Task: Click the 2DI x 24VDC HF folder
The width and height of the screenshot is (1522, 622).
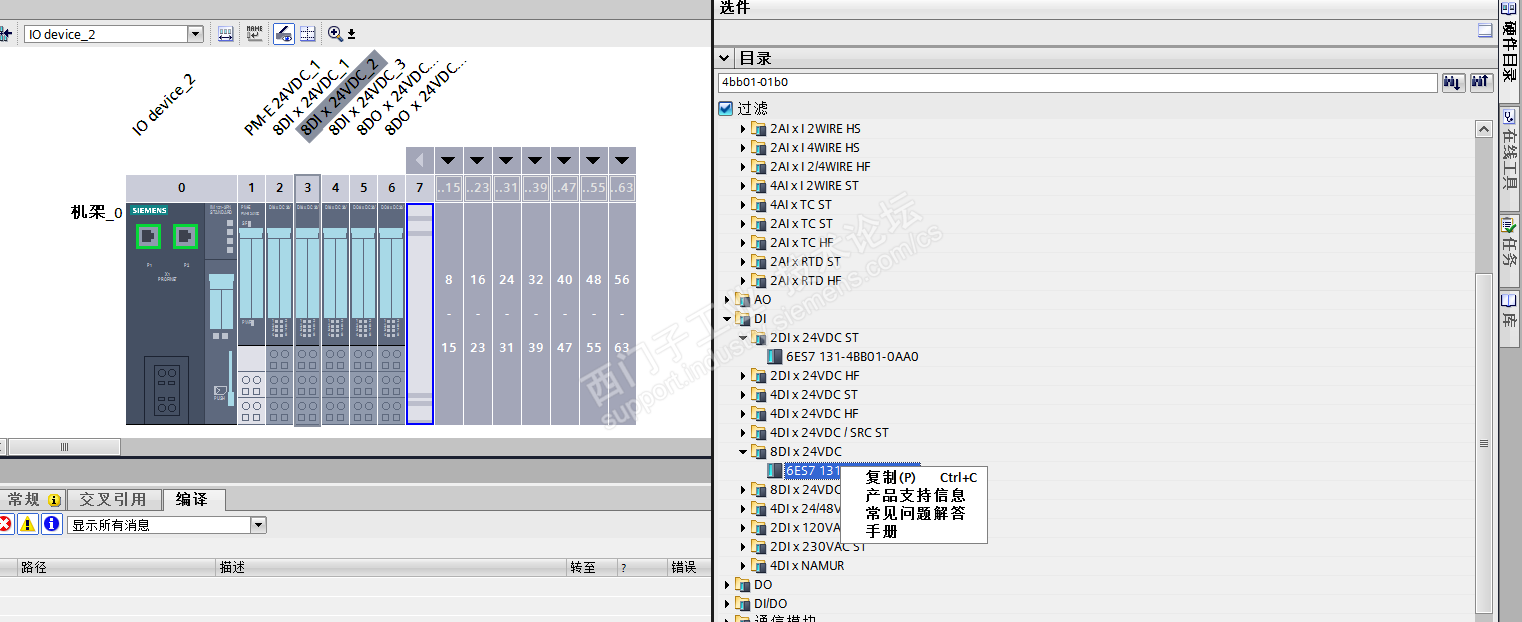Action: click(814, 376)
